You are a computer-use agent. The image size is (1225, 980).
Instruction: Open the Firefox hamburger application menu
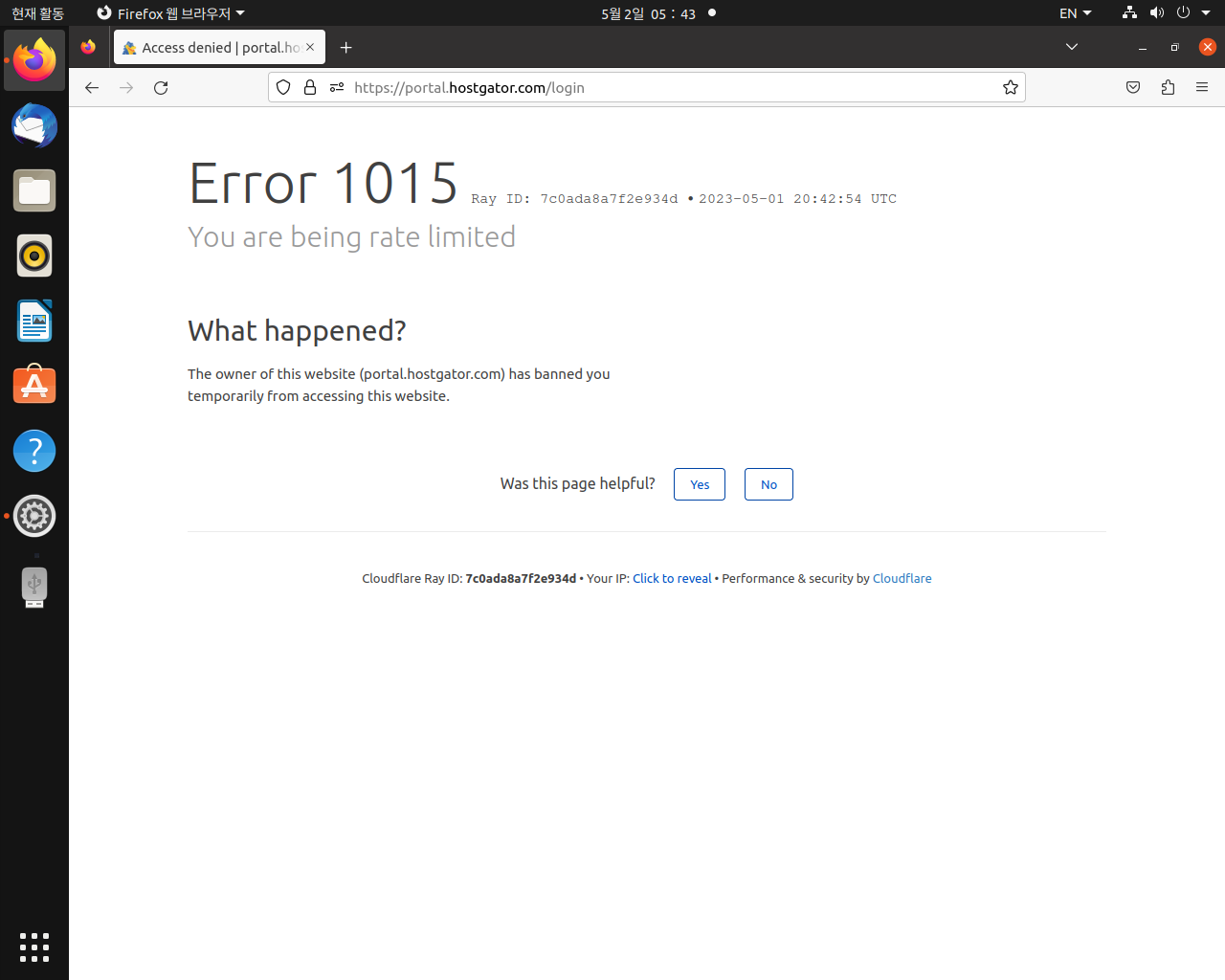point(1202,87)
